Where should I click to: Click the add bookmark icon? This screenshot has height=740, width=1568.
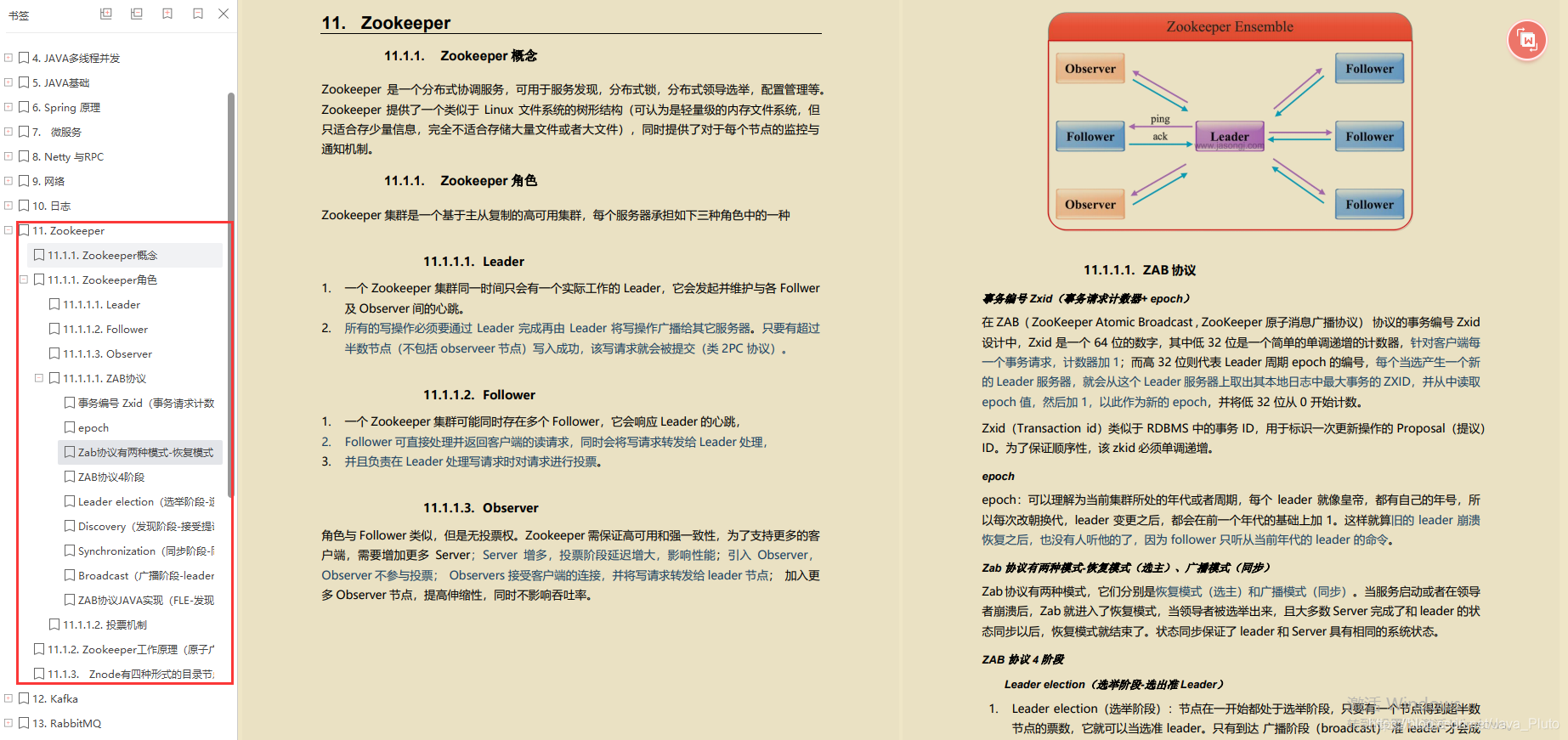point(167,14)
